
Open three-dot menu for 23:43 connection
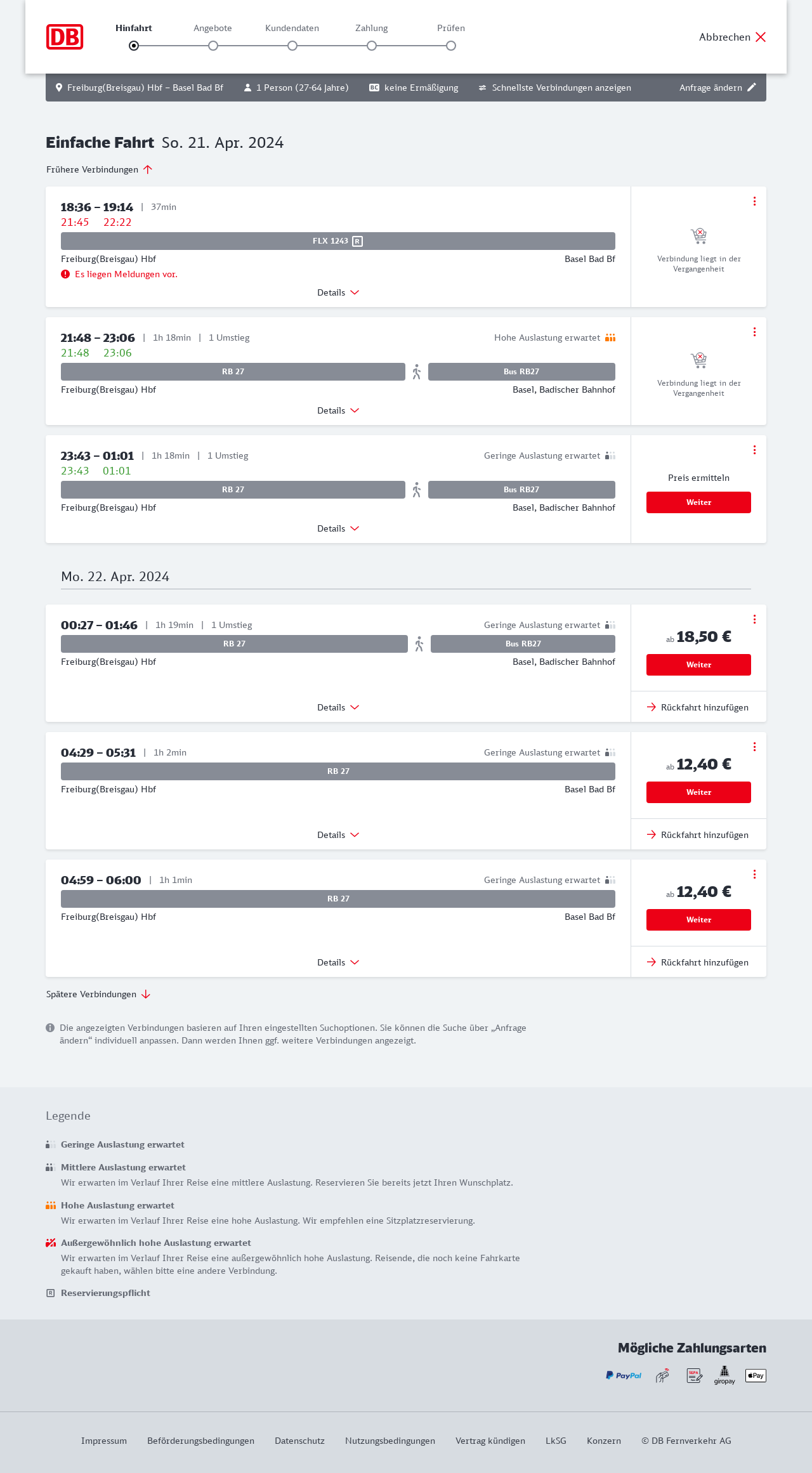754,450
